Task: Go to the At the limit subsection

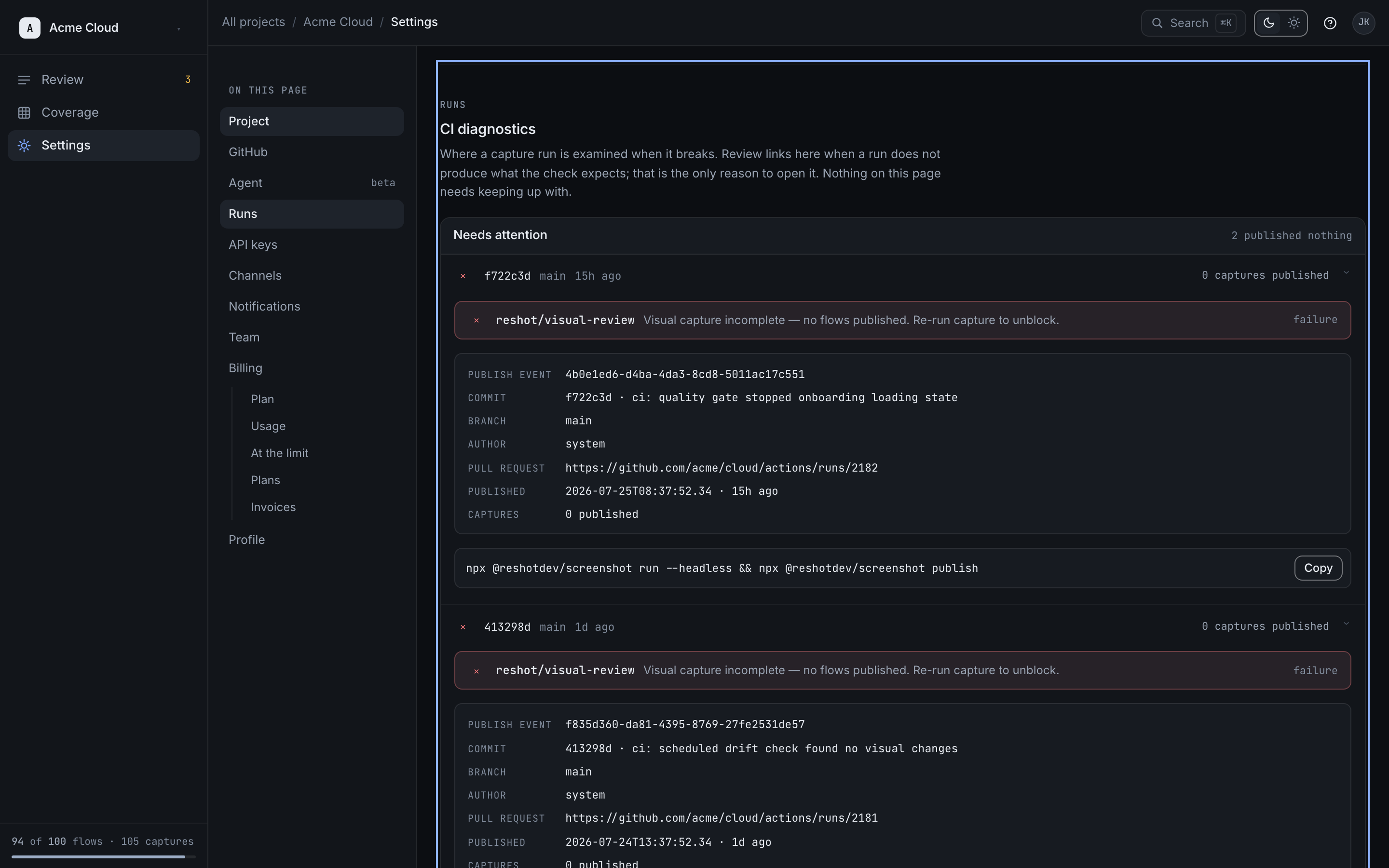Action: point(280,453)
